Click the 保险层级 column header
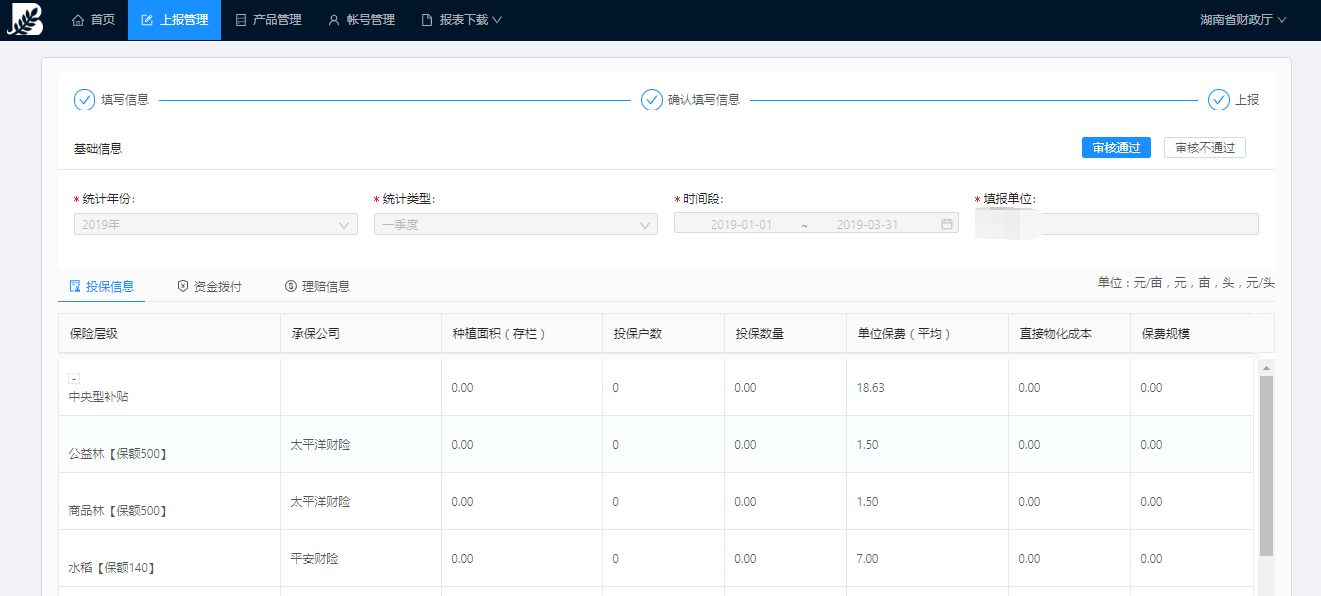Image resolution: width=1321 pixels, height=596 pixels. [x=169, y=334]
